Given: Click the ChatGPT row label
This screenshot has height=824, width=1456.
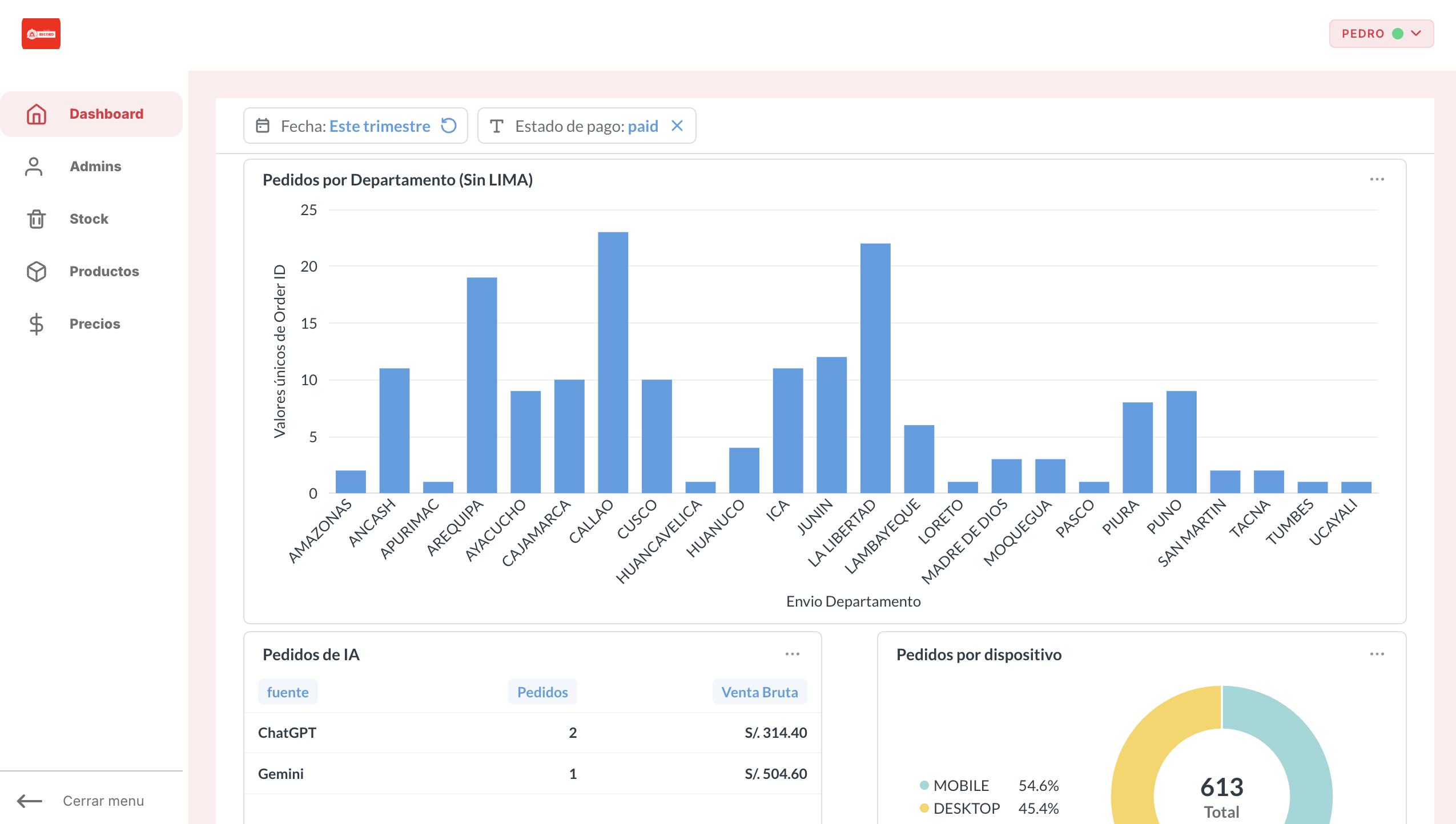Looking at the screenshot, I should coord(287,733).
